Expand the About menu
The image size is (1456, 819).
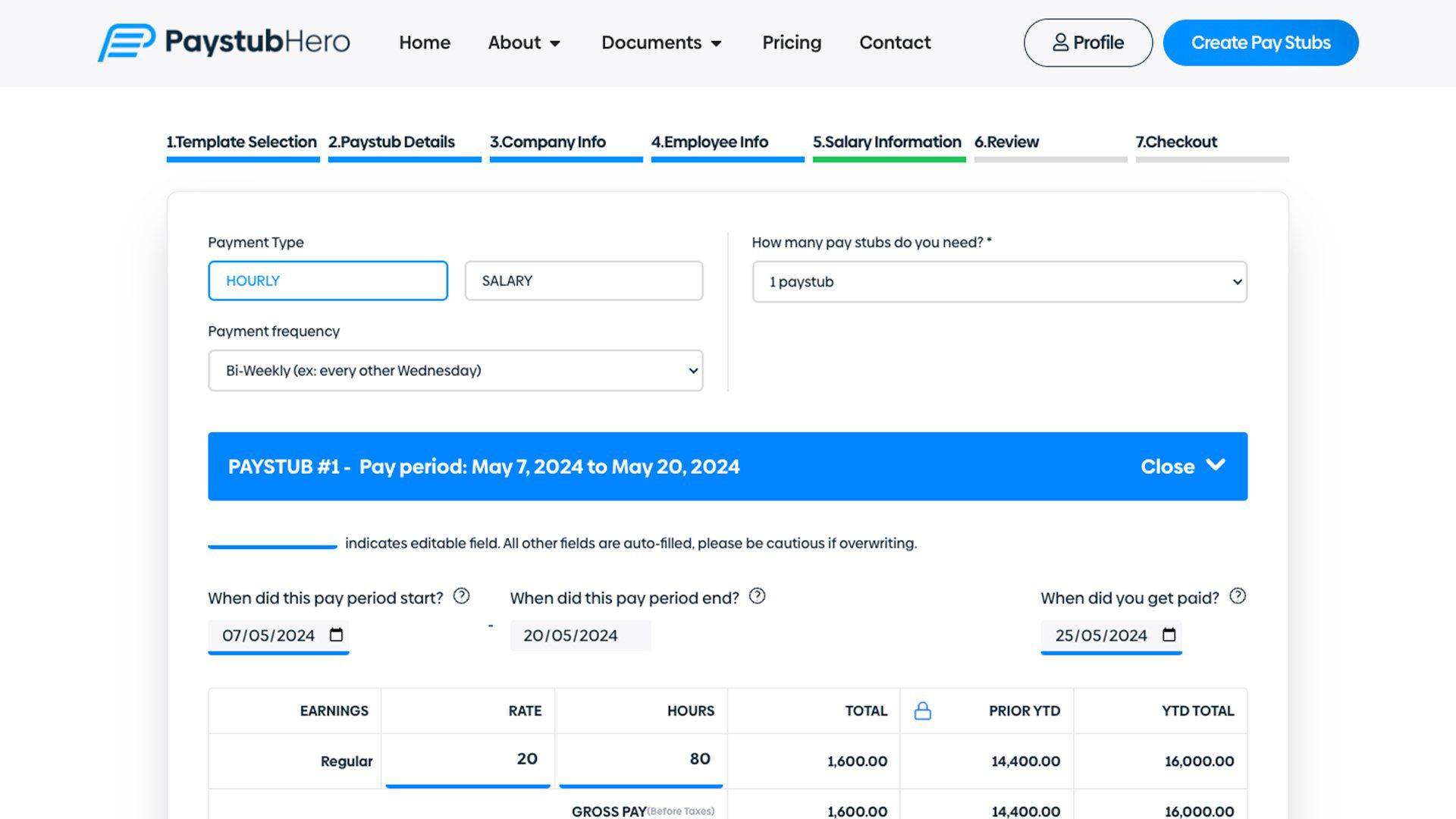click(524, 42)
